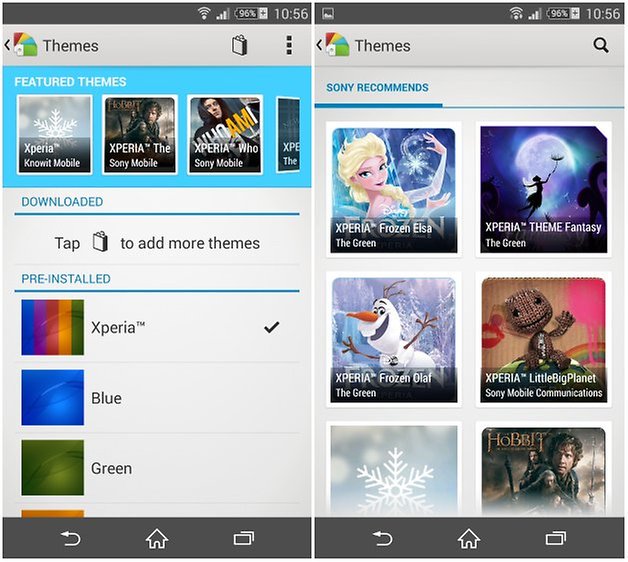Tap the signal strength icon in right status bar
The image size is (628, 562).
534,14
